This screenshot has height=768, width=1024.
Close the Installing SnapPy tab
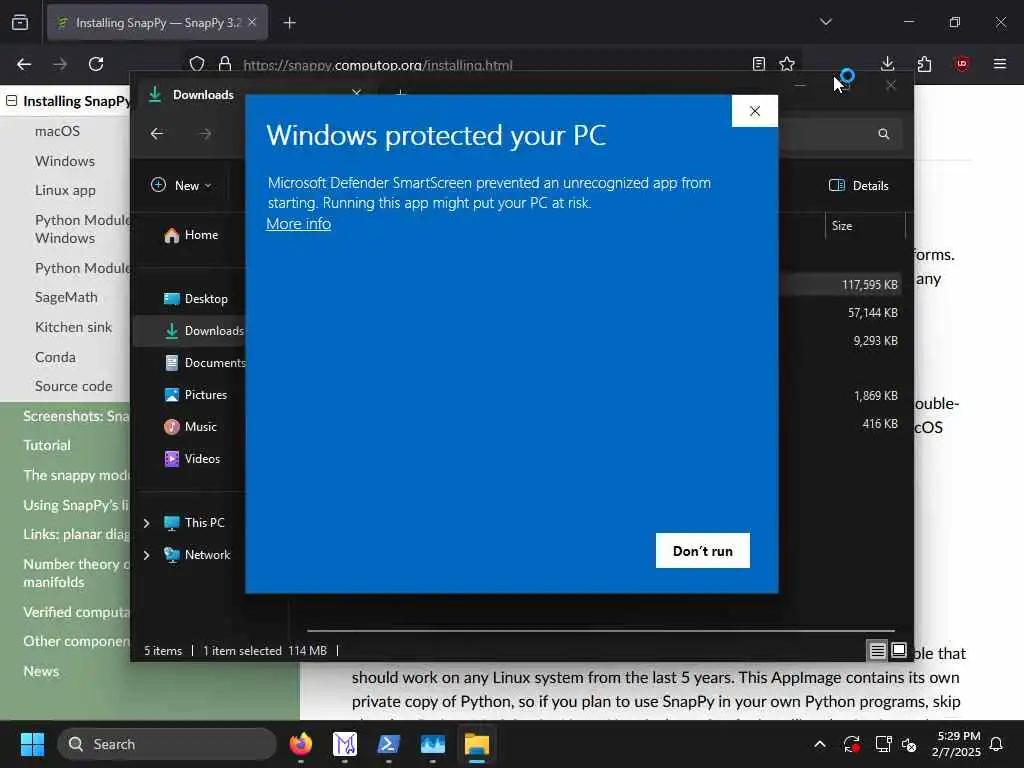[252, 23]
